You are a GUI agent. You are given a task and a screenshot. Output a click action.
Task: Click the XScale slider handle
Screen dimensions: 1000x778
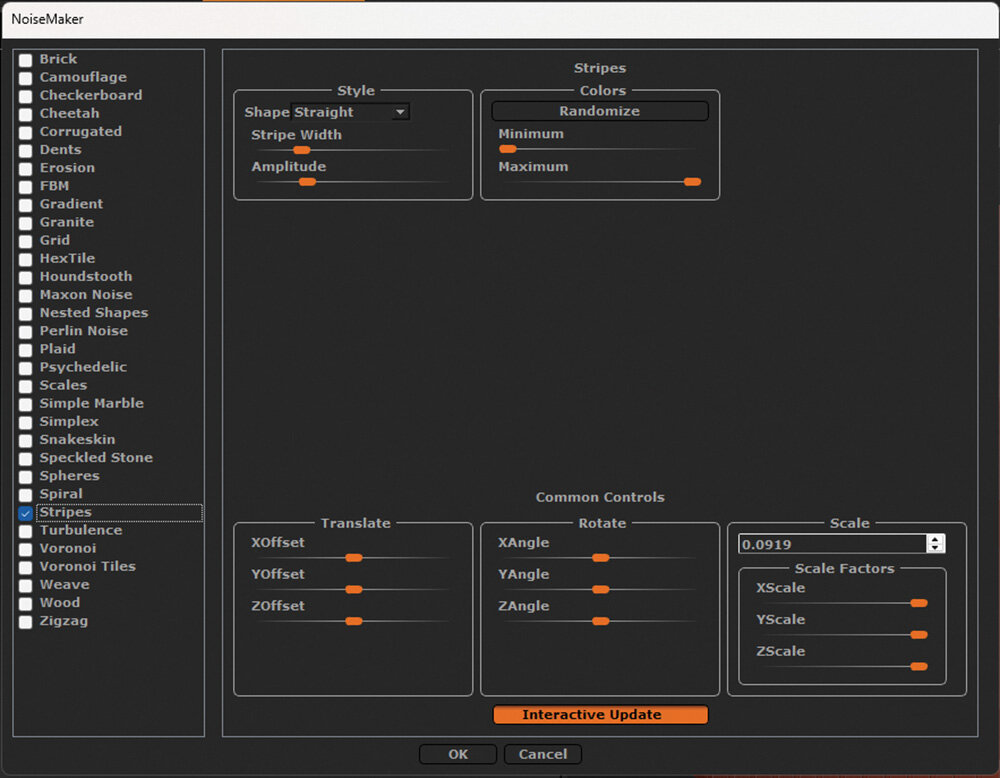tap(919, 603)
